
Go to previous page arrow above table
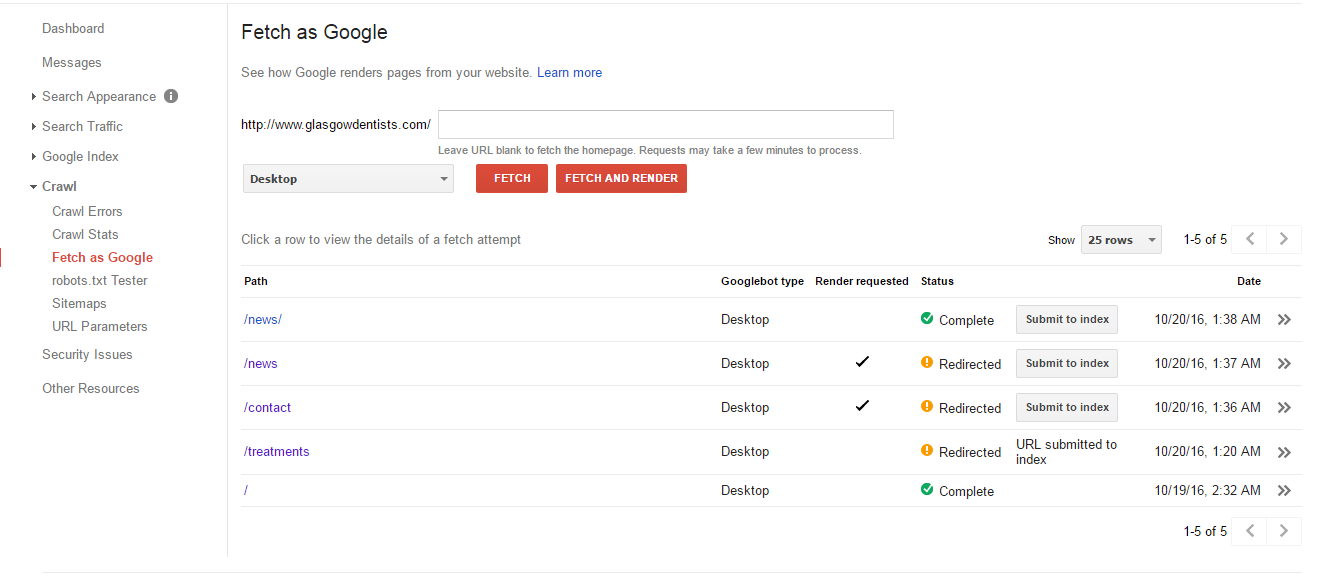(1249, 239)
